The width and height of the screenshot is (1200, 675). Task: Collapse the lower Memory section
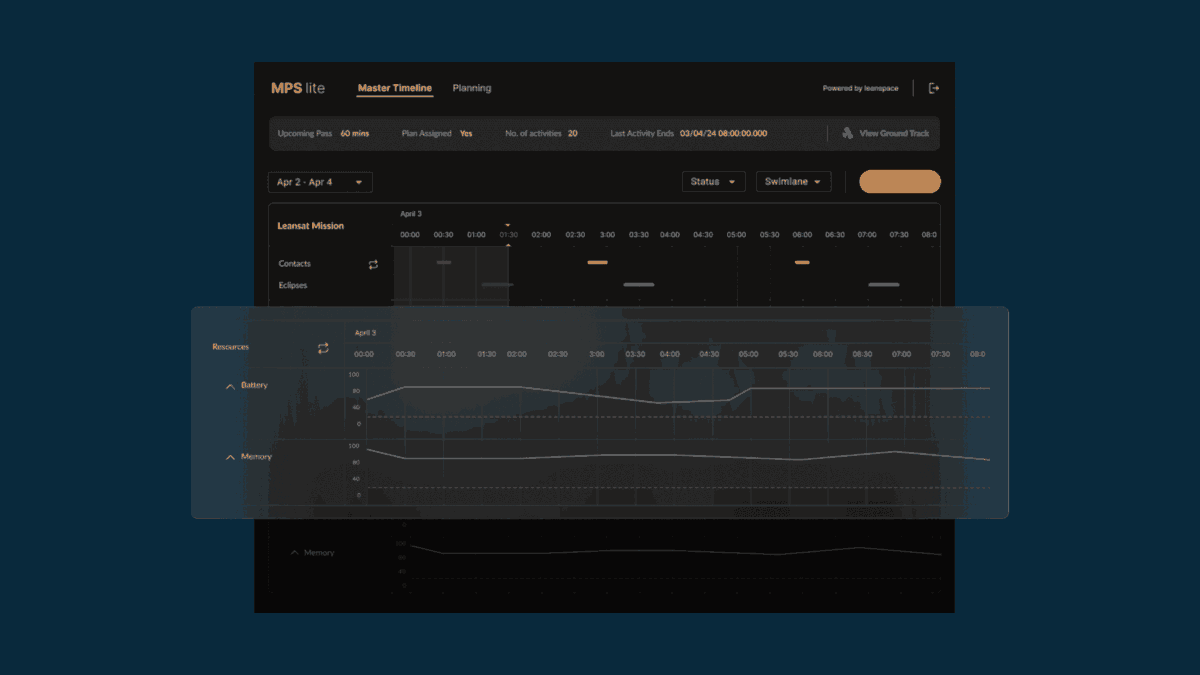tap(293, 551)
